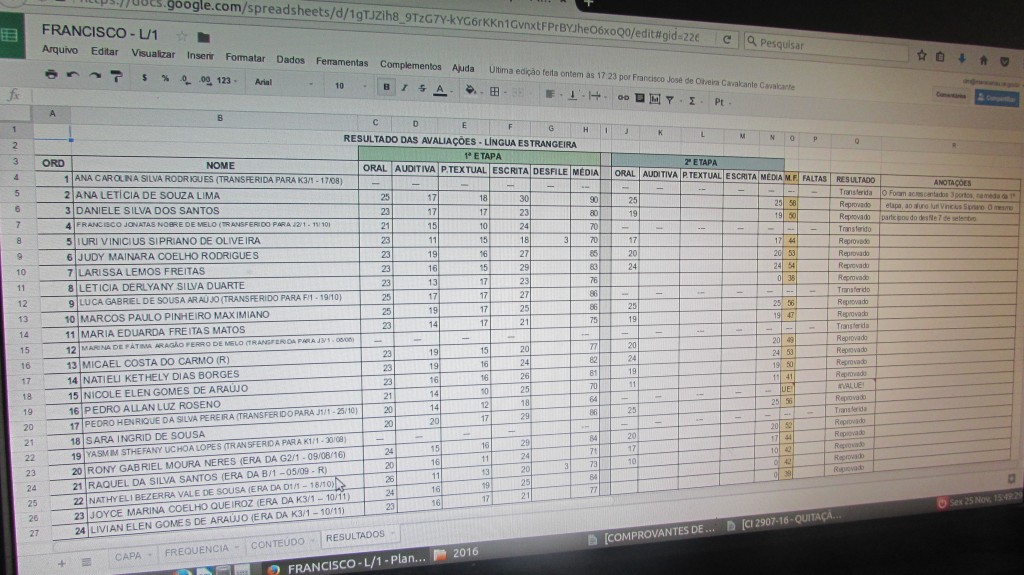
Task: Star the FRANCISCO - L/1 document
Action: pyautogui.click(x=181, y=36)
